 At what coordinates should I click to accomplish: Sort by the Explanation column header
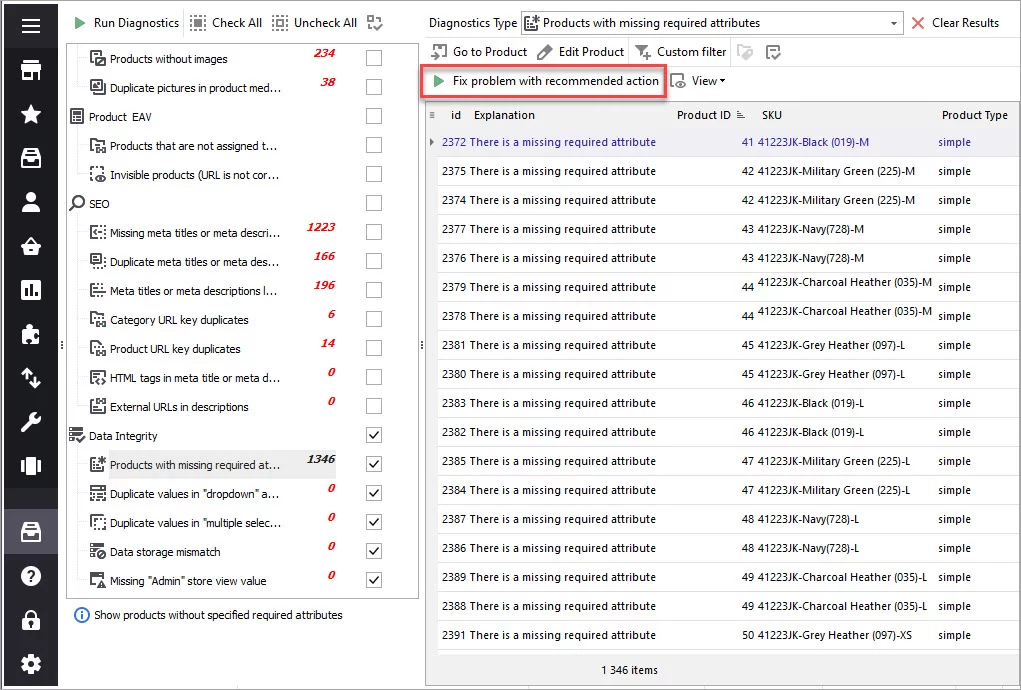tap(504, 115)
